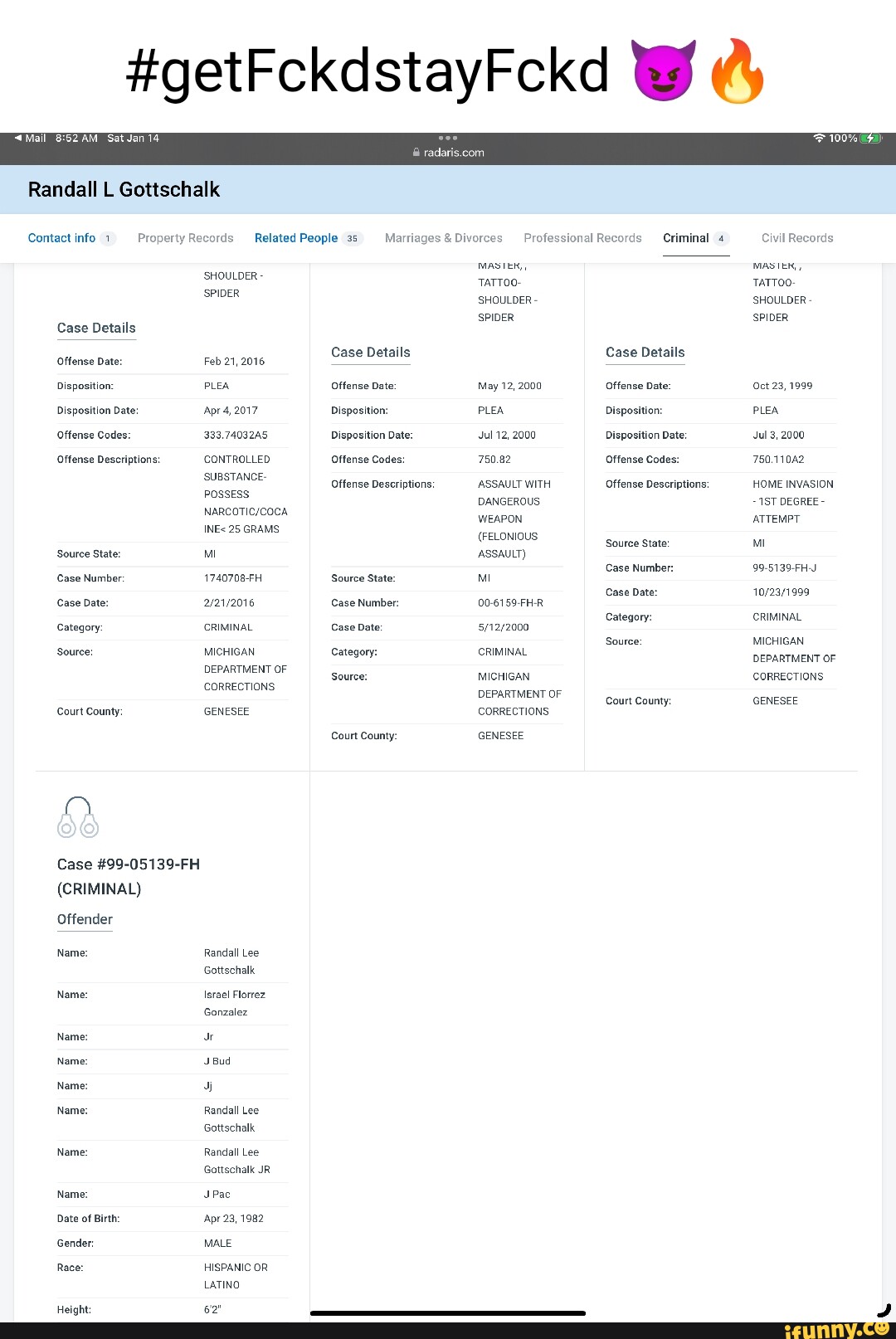Select the Marriages & Divorces tab

(x=443, y=238)
